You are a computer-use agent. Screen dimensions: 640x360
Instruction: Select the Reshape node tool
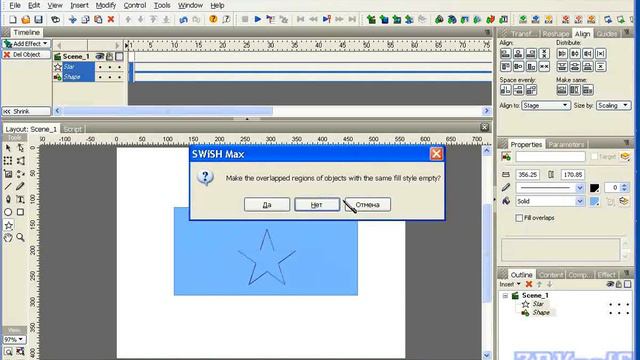click(20, 148)
